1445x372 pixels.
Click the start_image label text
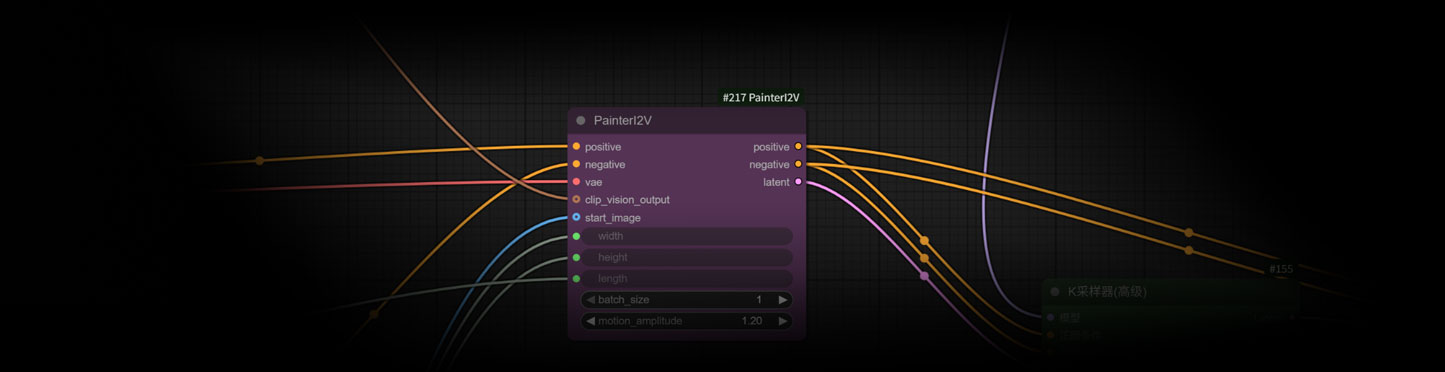[613, 218]
